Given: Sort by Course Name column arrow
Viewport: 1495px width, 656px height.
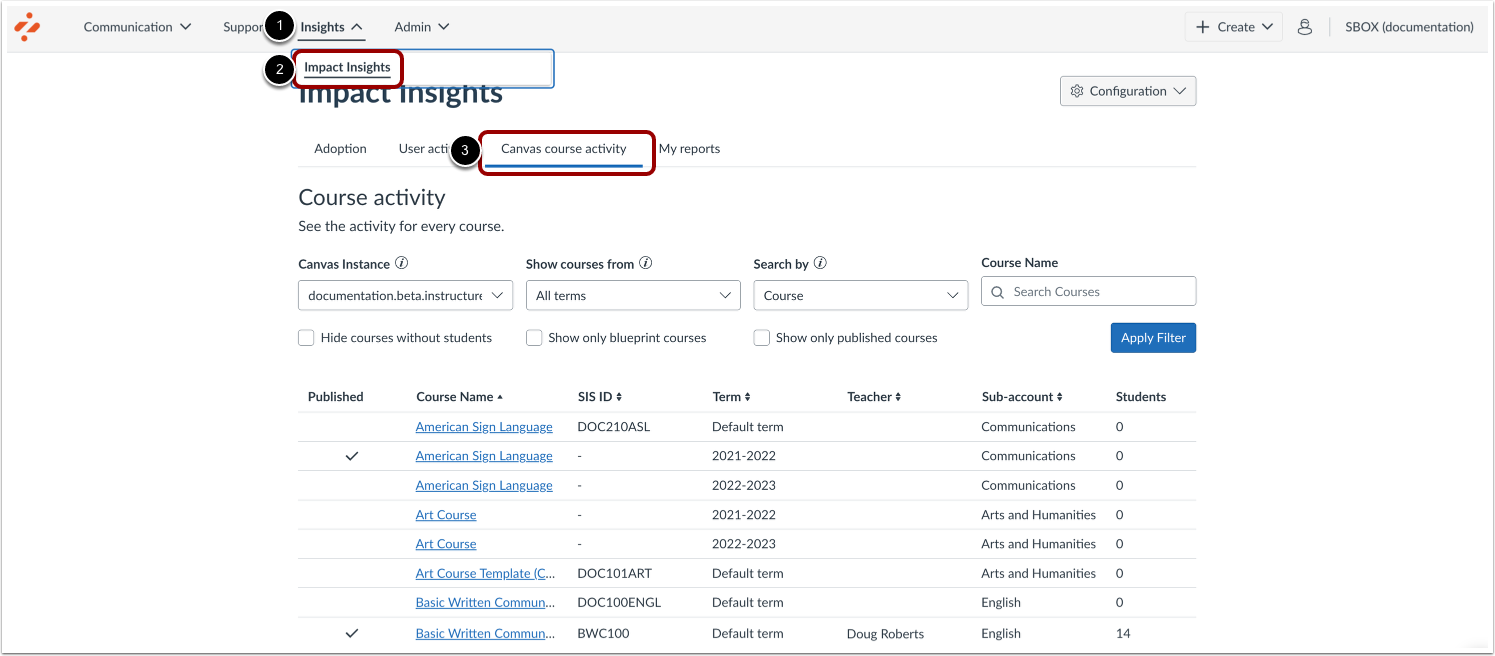Looking at the screenshot, I should (x=500, y=397).
